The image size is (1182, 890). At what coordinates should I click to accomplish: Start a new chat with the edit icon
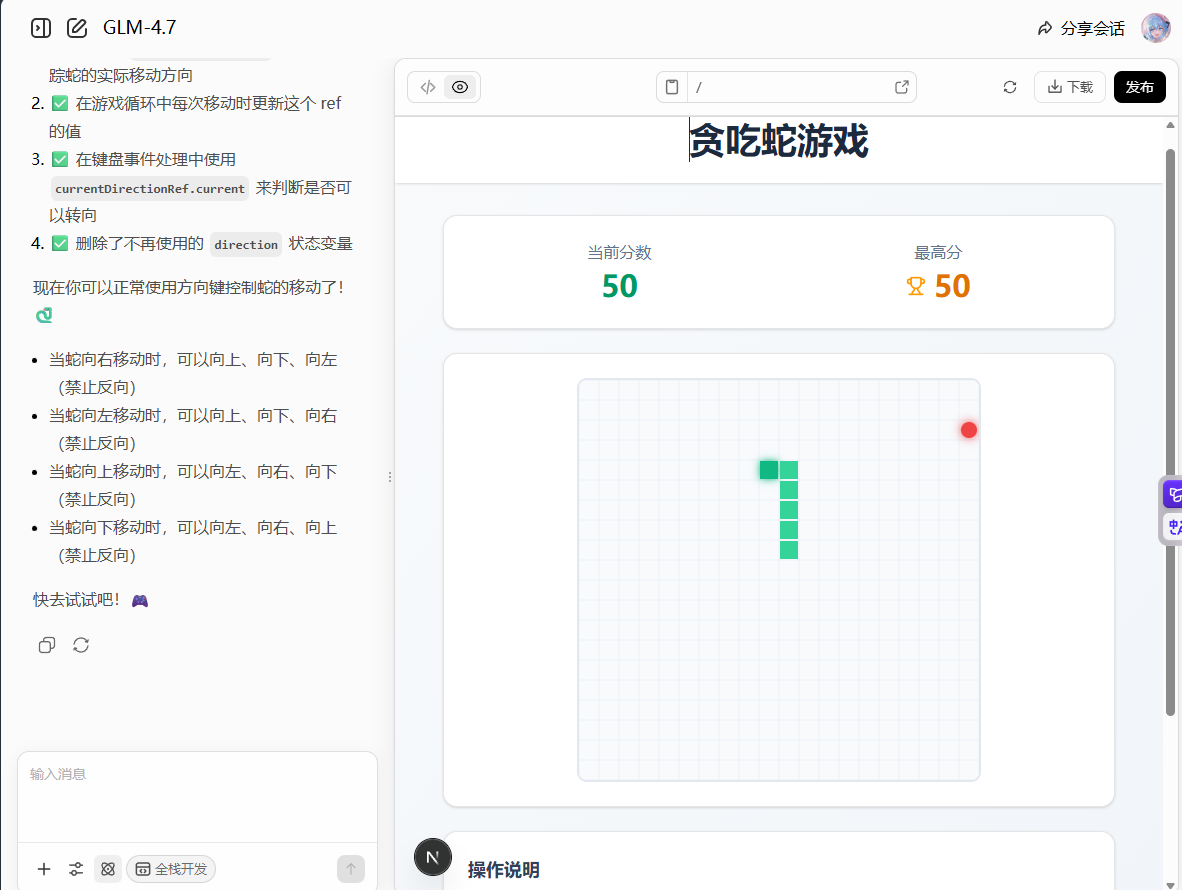tap(77, 28)
